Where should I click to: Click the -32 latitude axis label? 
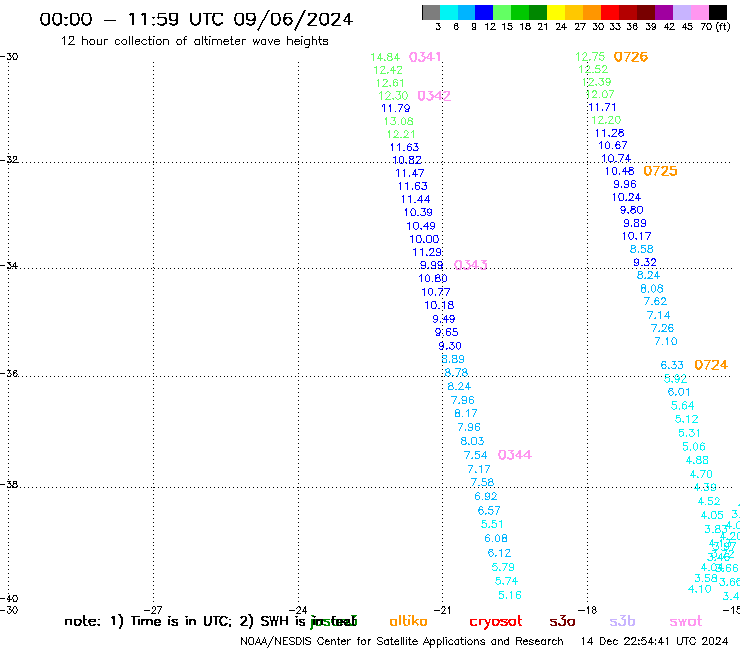click(x=9, y=160)
